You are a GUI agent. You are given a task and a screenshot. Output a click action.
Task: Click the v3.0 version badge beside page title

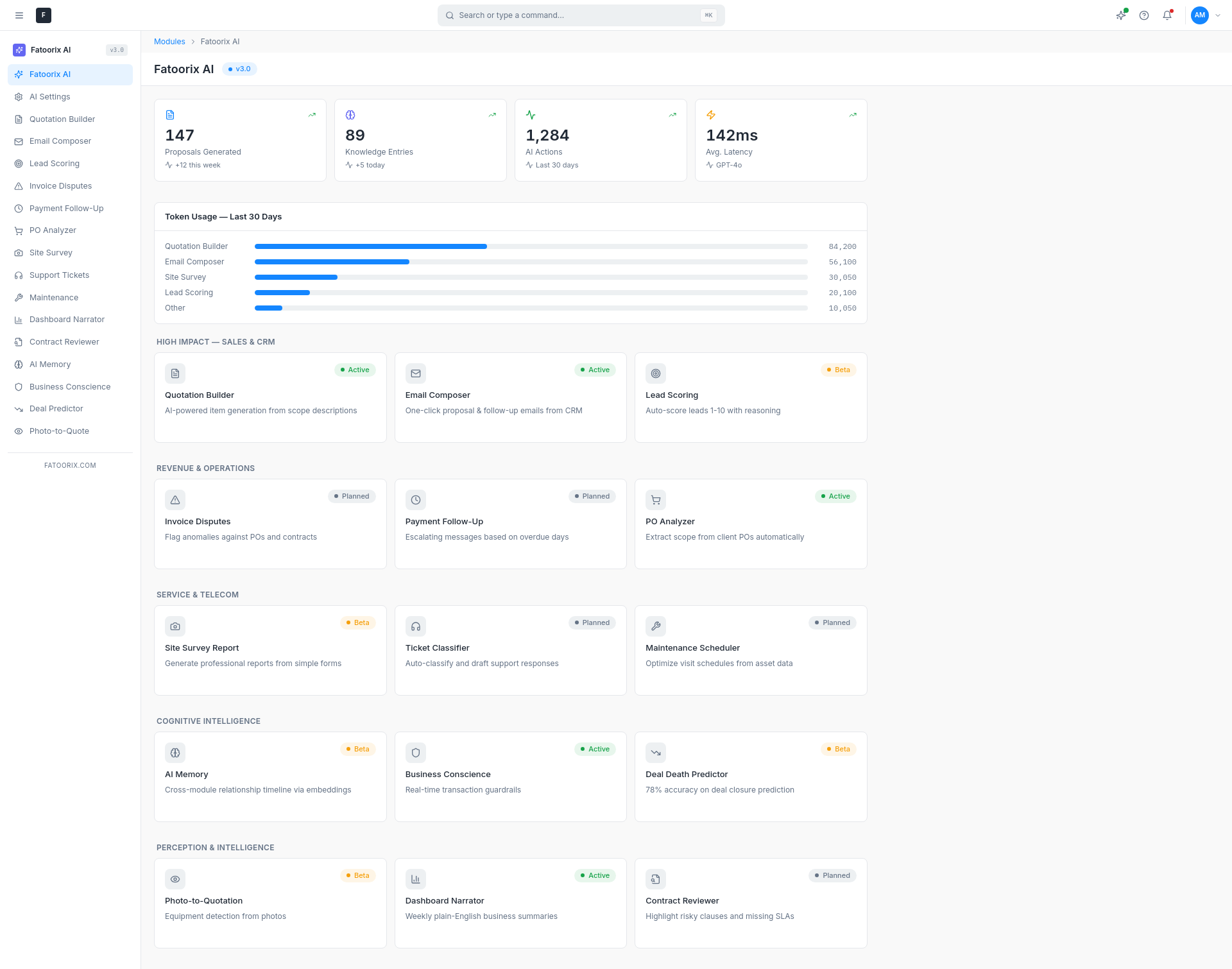click(x=240, y=69)
